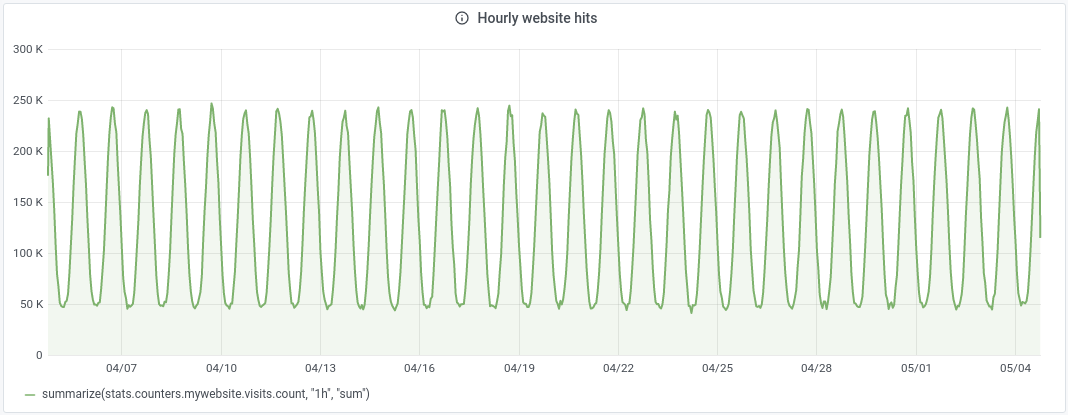Screen dimensions: 1068x415
Task: Click the 300 K y-axis label
Action: coord(27,49)
